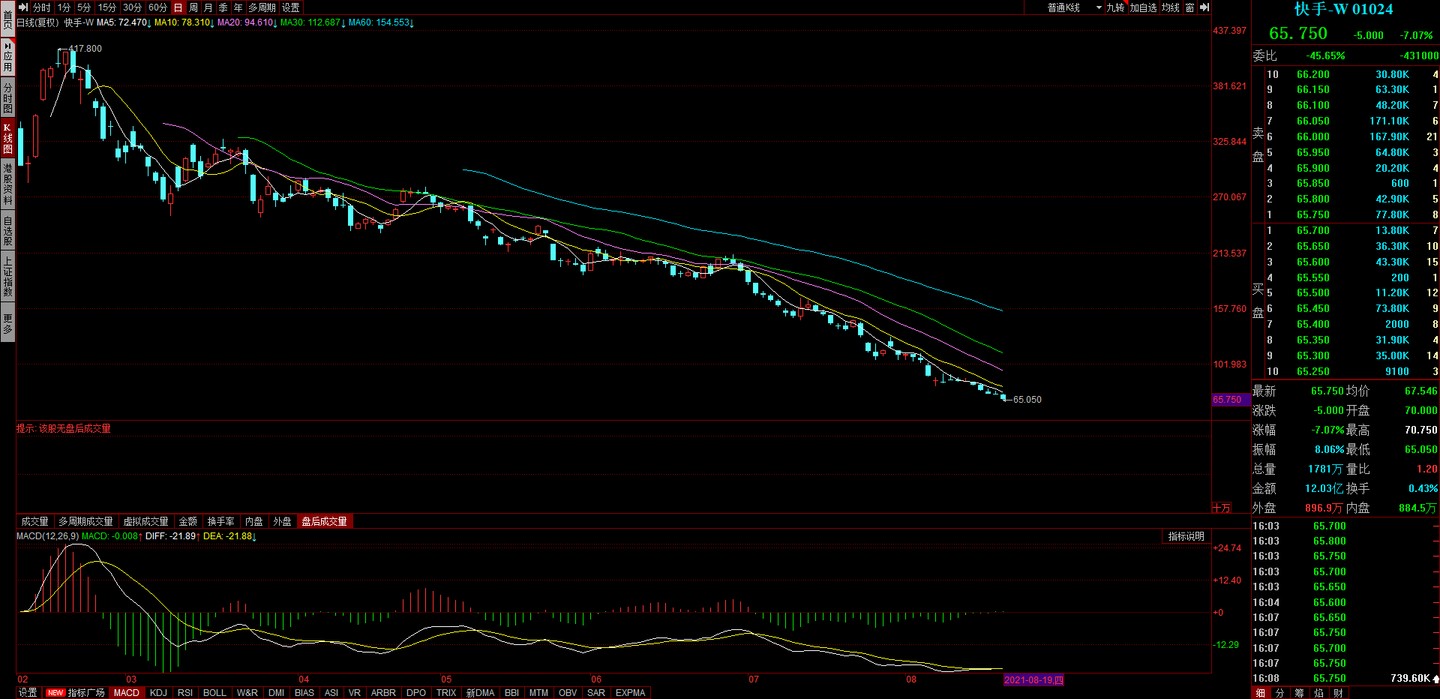This screenshot has width=1440, height=699.
Task: Click 加自选 to add to watchlist
Action: point(1143,7)
